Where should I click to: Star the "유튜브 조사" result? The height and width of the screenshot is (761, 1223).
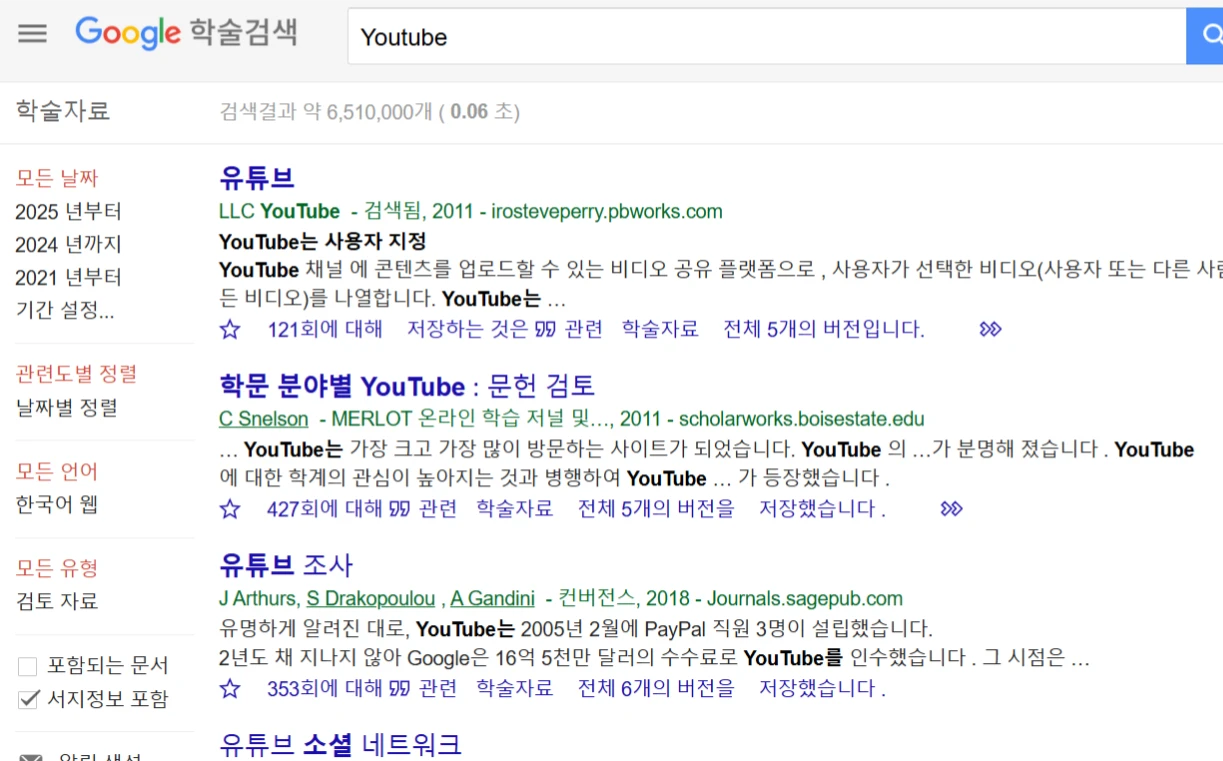pos(229,688)
